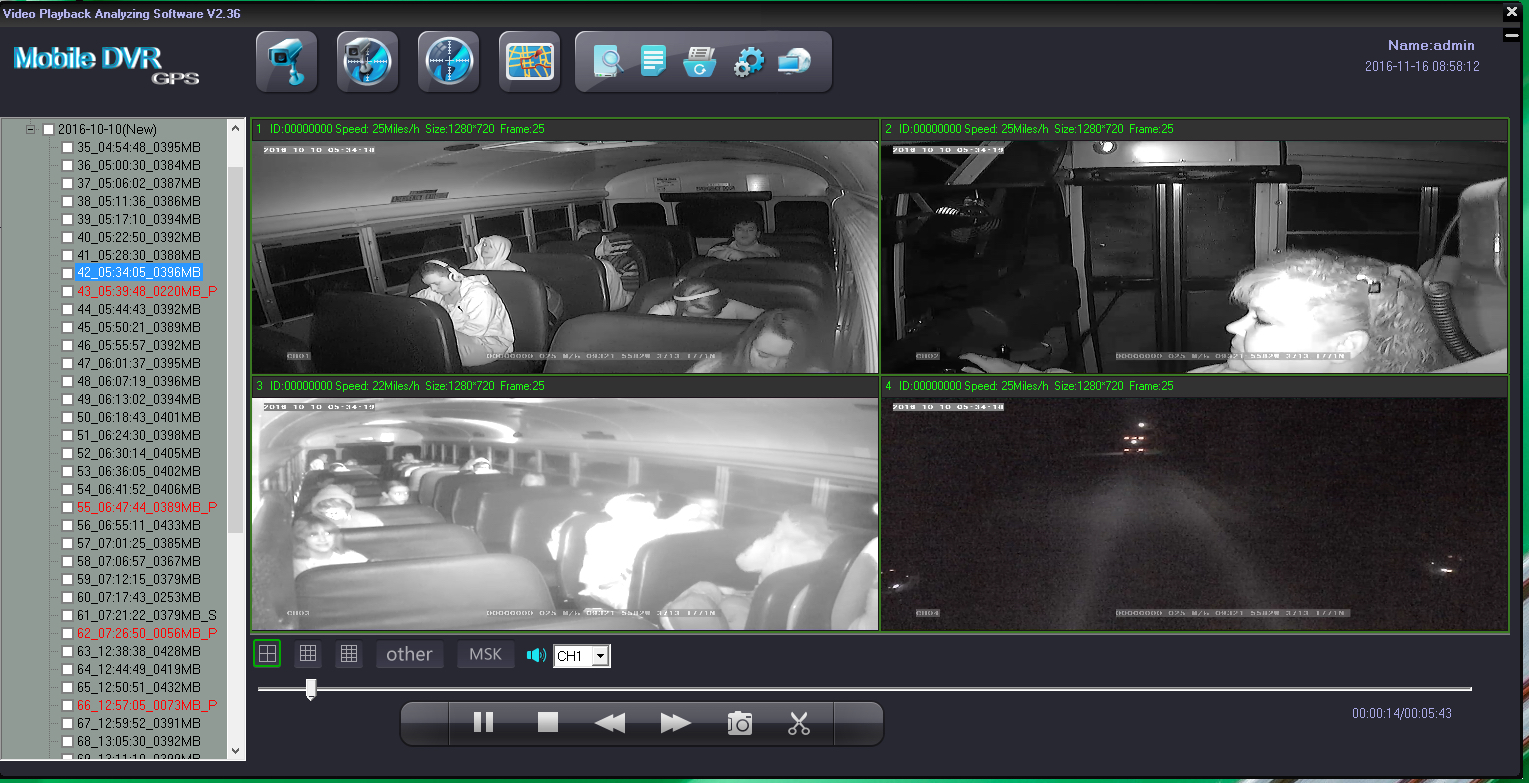Mute audio with the speaker icon
1529x783 pixels.
click(x=536, y=655)
